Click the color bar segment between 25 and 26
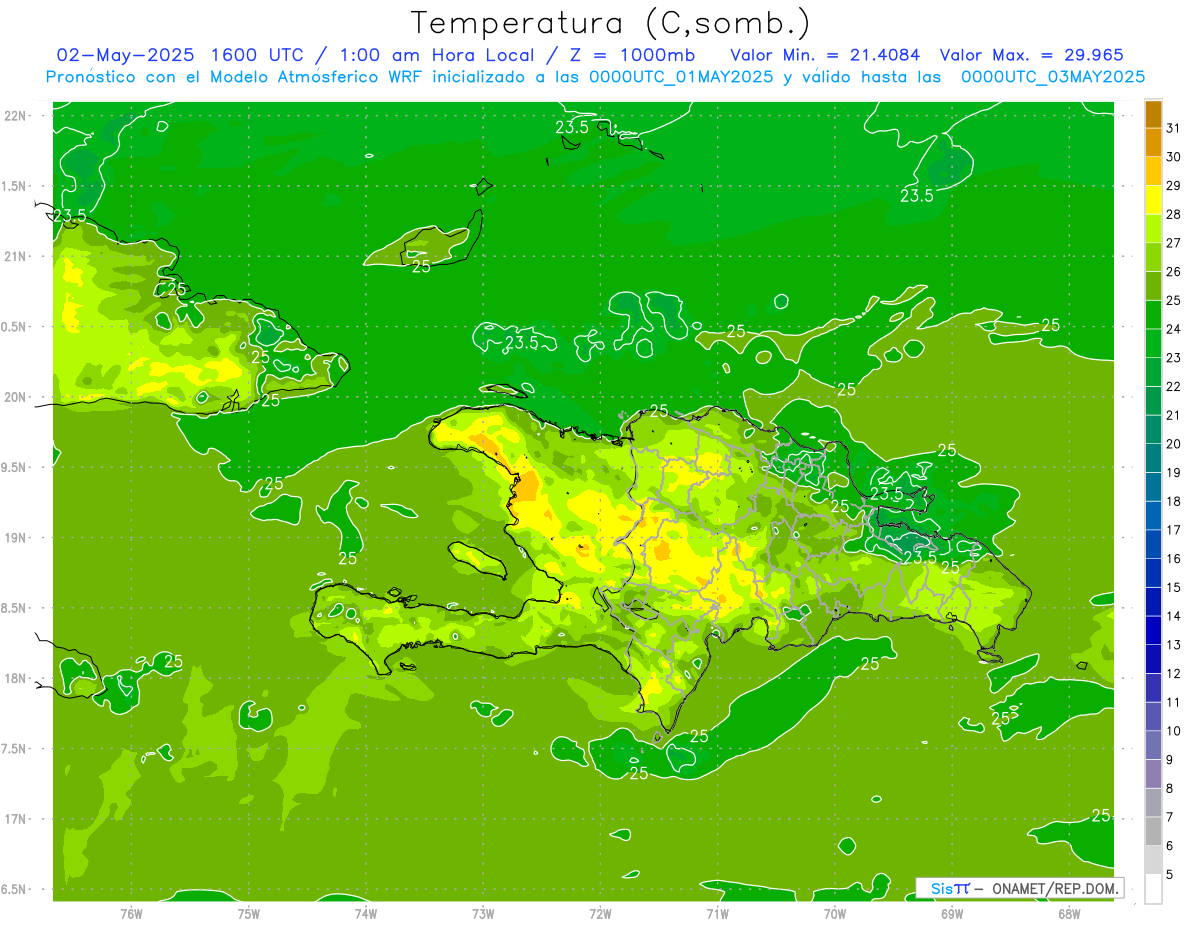The width and height of the screenshot is (1200, 927). pyautogui.click(x=1153, y=286)
